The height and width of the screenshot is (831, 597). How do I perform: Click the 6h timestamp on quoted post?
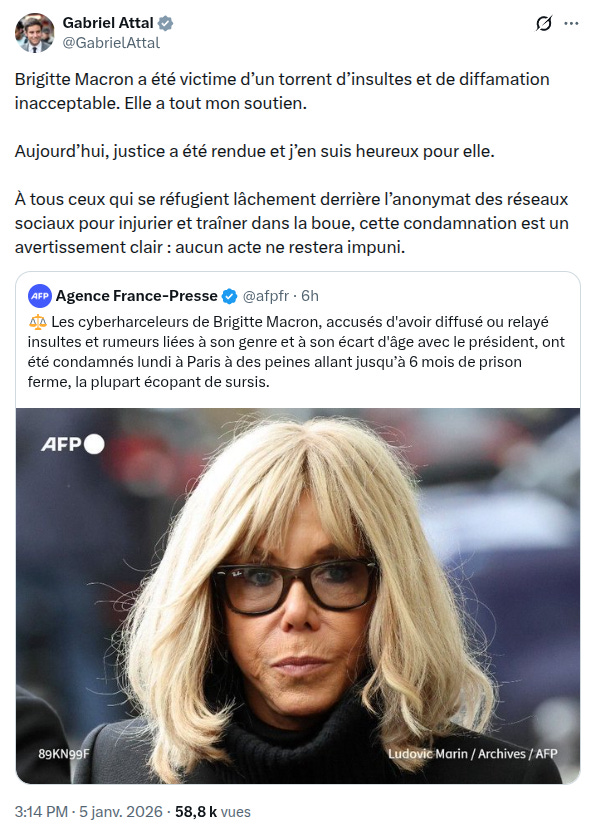point(310,296)
